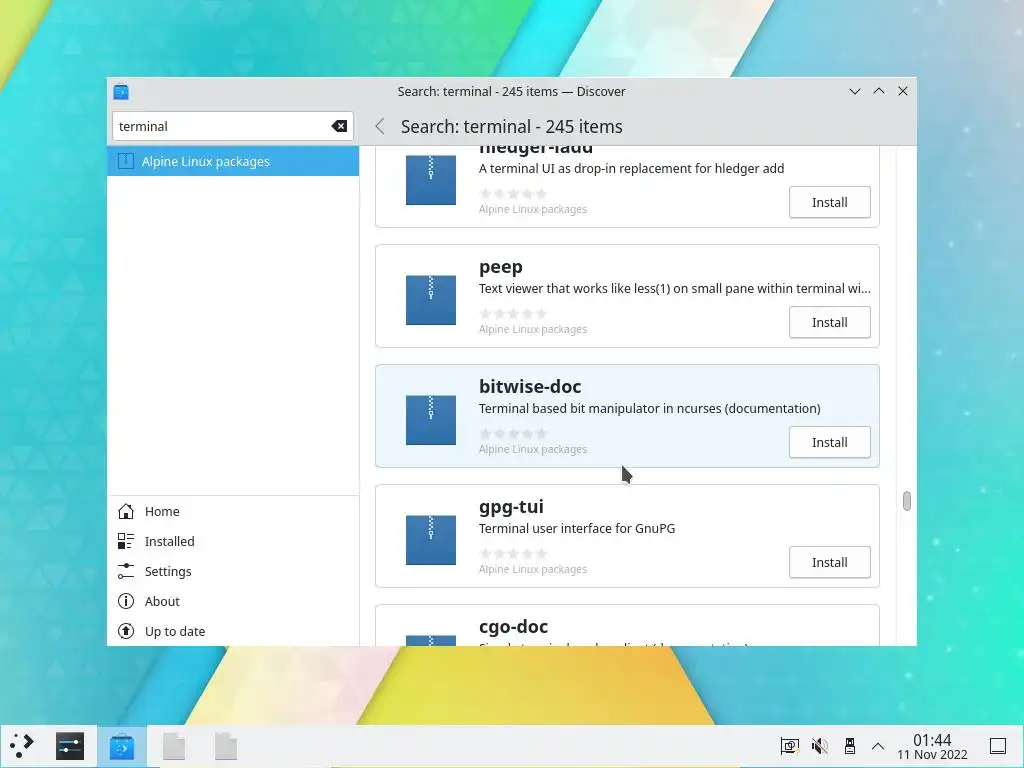Click the results list scrollbar handle

point(906,501)
